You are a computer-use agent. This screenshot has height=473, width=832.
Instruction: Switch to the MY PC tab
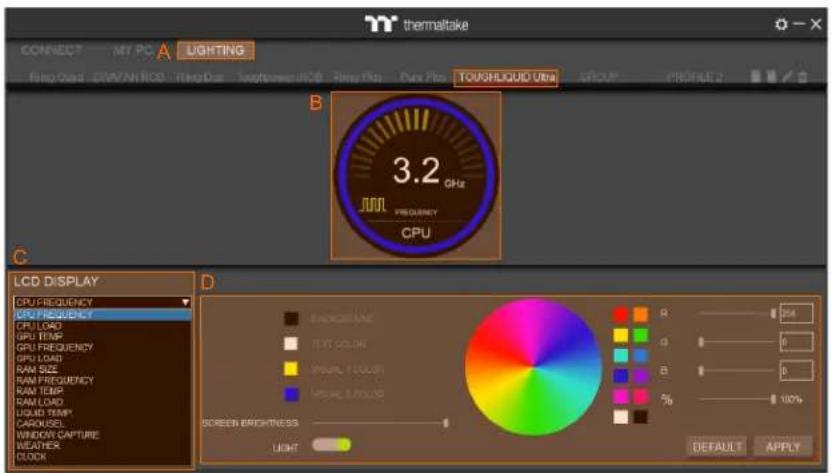(132, 50)
